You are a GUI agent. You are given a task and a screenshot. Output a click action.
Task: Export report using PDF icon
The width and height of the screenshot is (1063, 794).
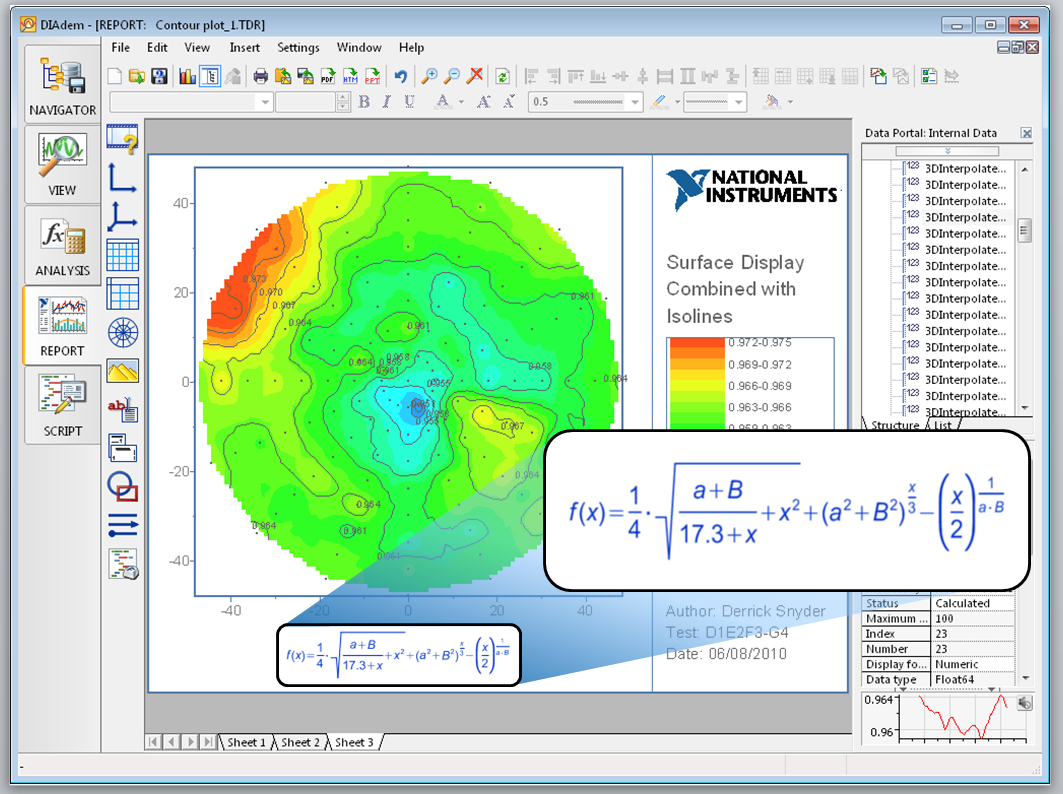[327, 76]
